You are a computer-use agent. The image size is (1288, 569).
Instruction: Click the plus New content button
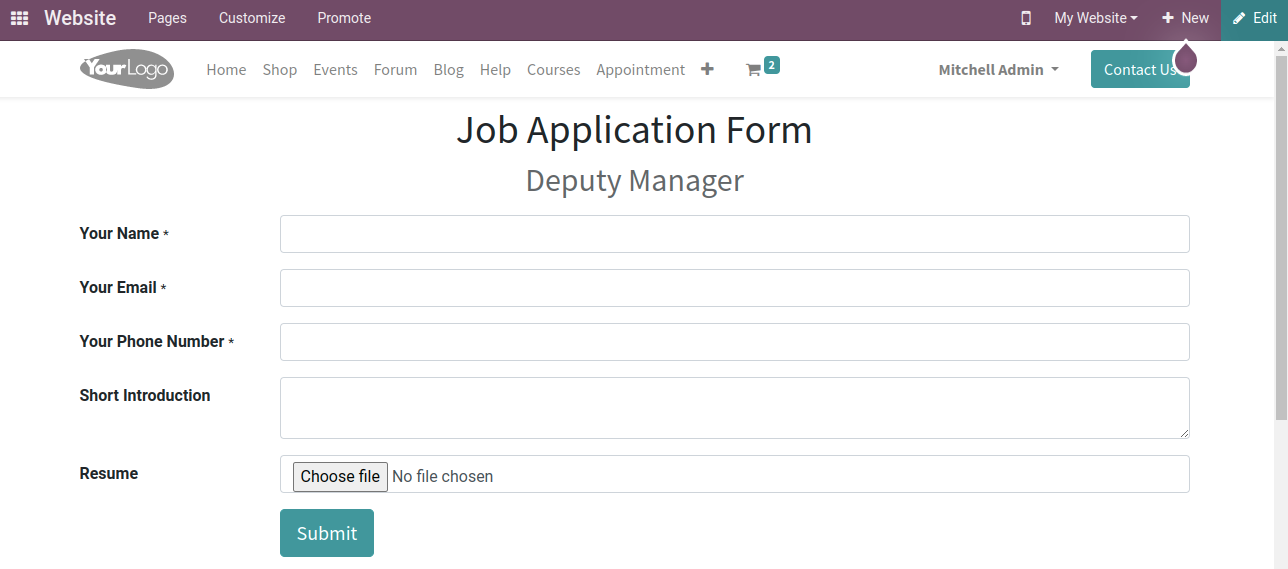point(1185,18)
